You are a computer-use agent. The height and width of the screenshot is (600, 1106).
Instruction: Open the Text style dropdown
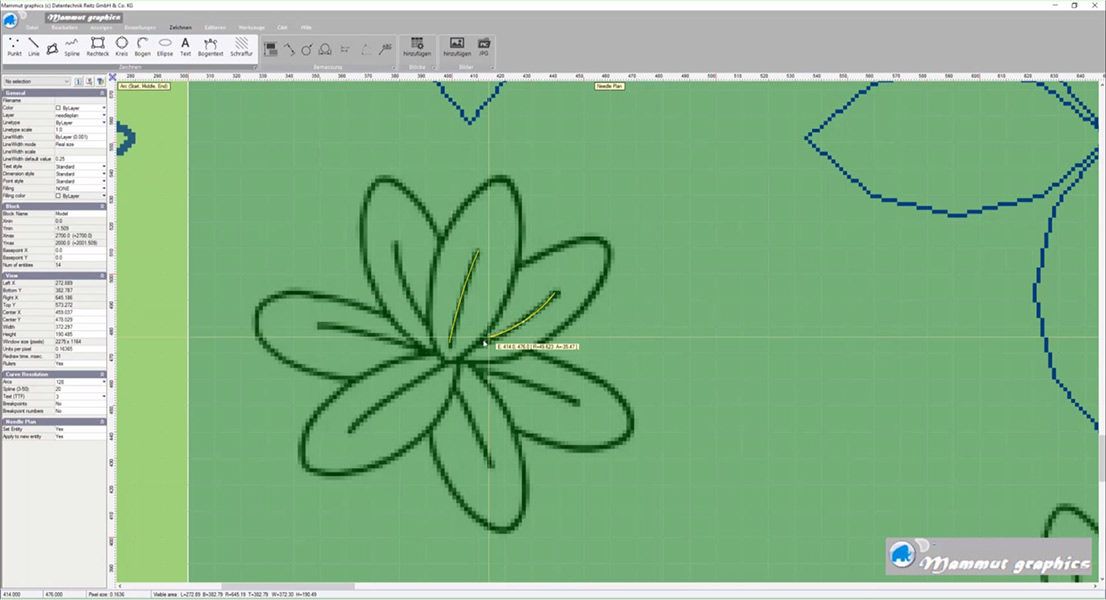coord(104,166)
